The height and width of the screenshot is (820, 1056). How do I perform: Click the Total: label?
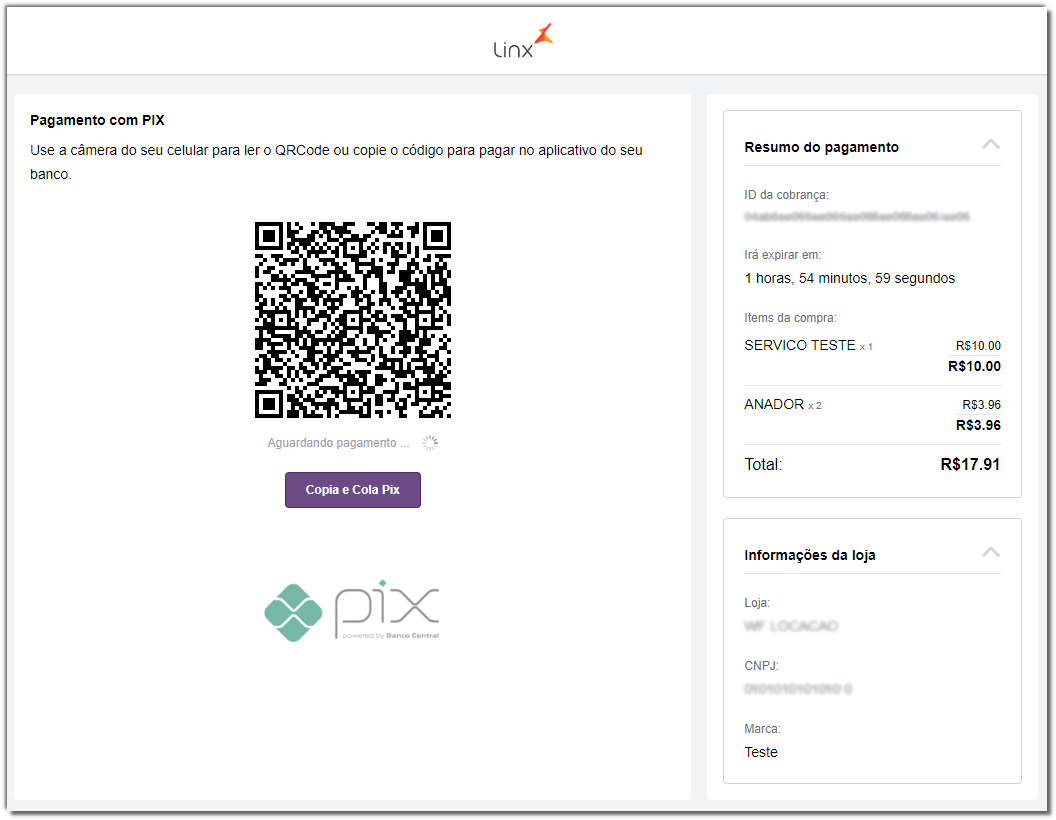click(x=763, y=465)
